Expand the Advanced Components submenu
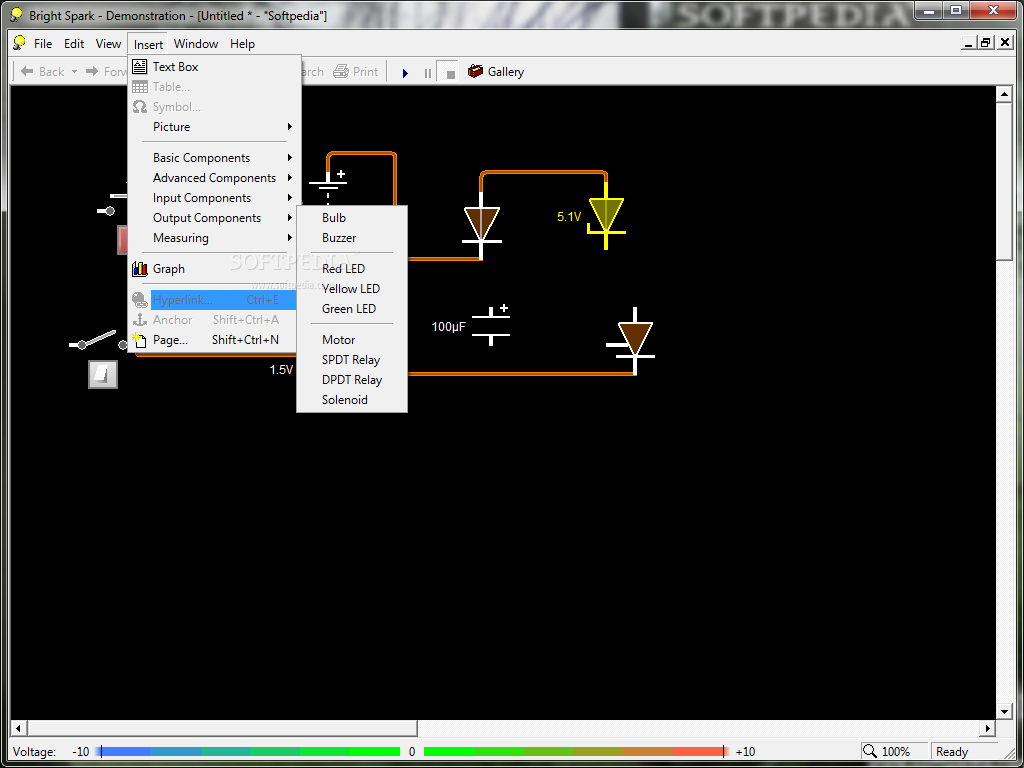The height and width of the screenshot is (768, 1024). tap(214, 178)
